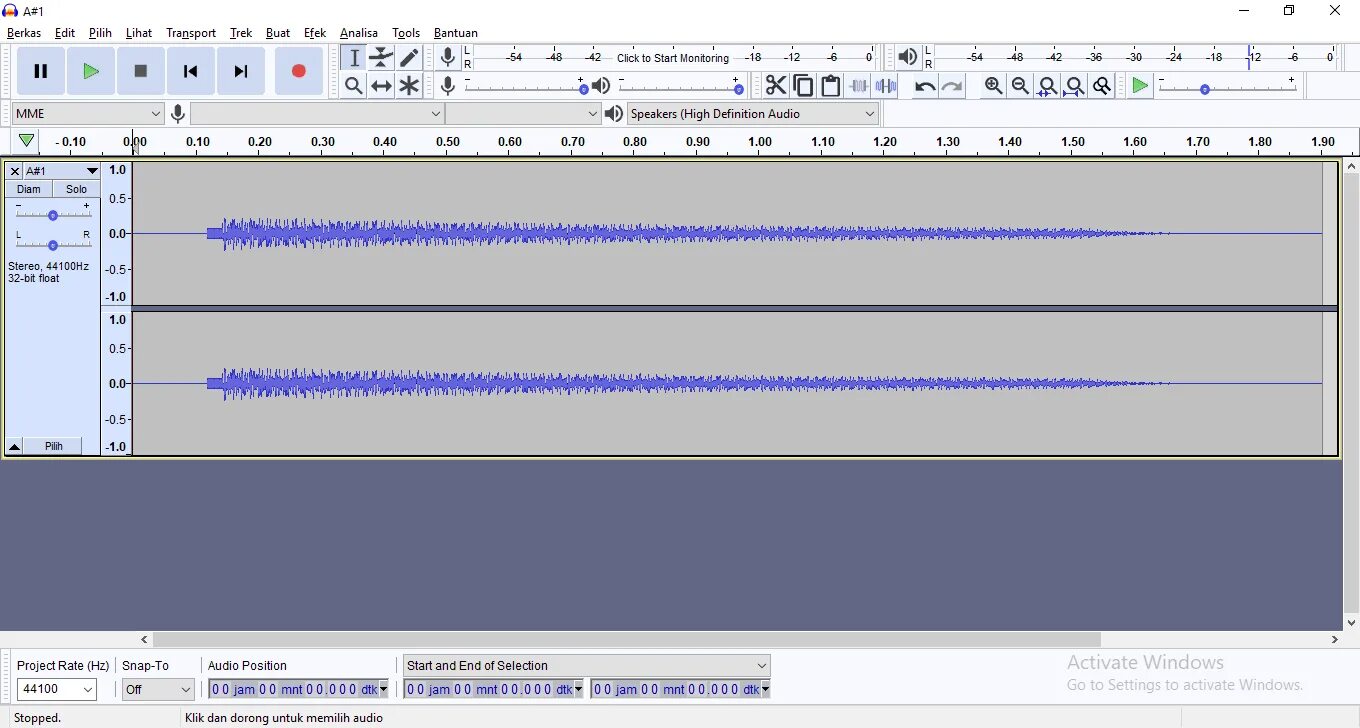Click the Silence audio icon
The image size is (1360, 728).
[x=886, y=86]
